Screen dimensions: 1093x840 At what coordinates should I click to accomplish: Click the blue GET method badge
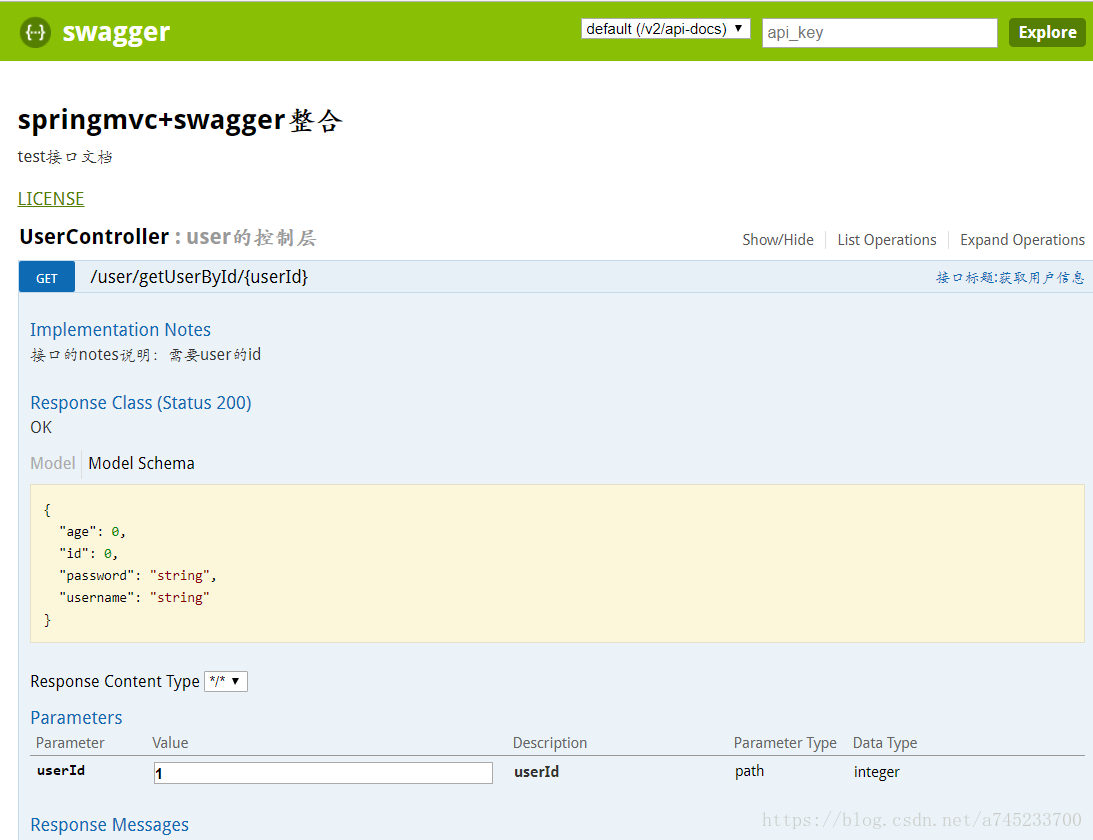pos(47,278)
